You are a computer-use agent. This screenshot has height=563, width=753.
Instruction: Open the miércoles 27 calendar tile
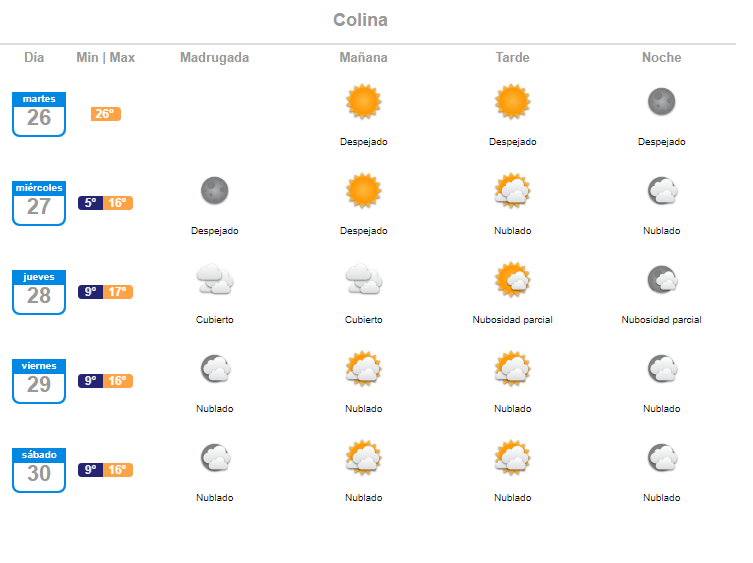coord(39,203)
